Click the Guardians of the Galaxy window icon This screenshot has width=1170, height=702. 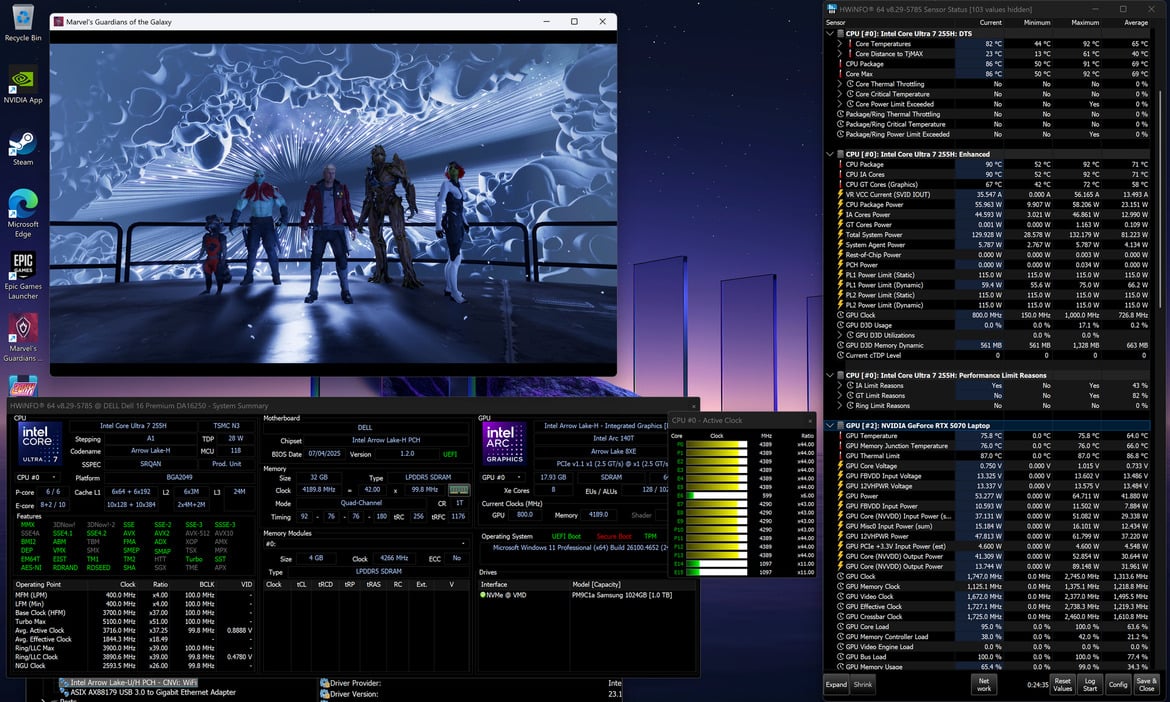[x=58, y=22]
